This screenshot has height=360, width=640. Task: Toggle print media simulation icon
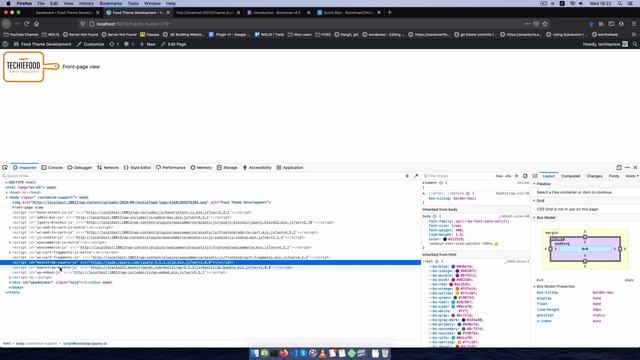[525, 176]
